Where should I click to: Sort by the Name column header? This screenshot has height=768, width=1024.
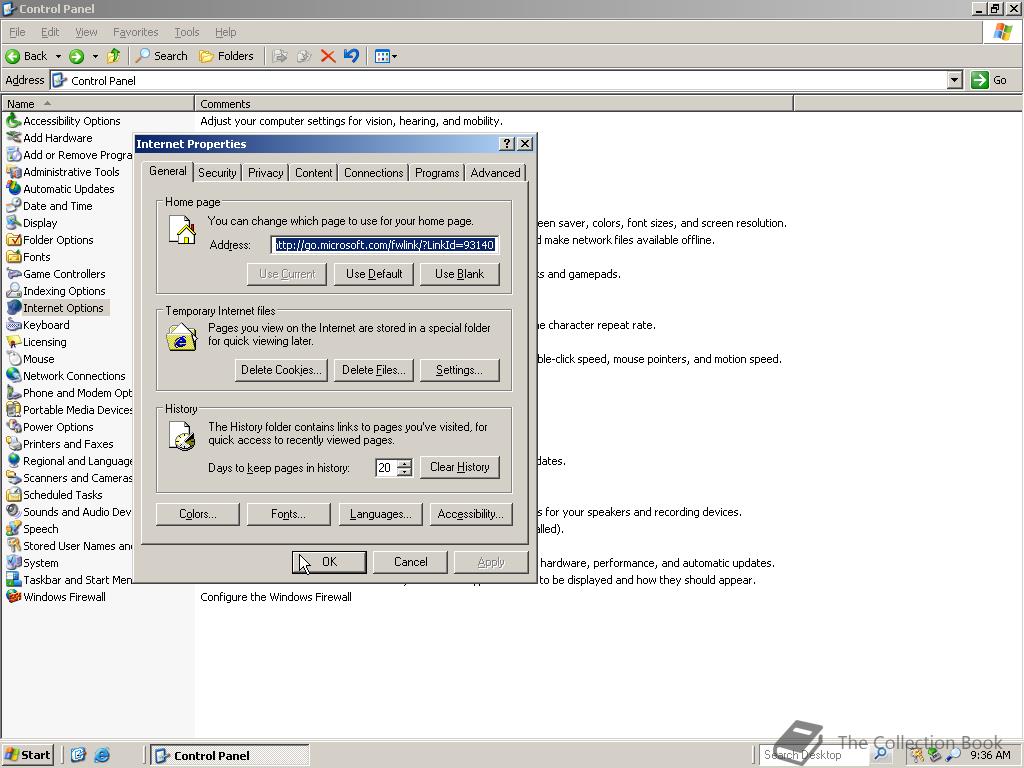pos(98,104)
